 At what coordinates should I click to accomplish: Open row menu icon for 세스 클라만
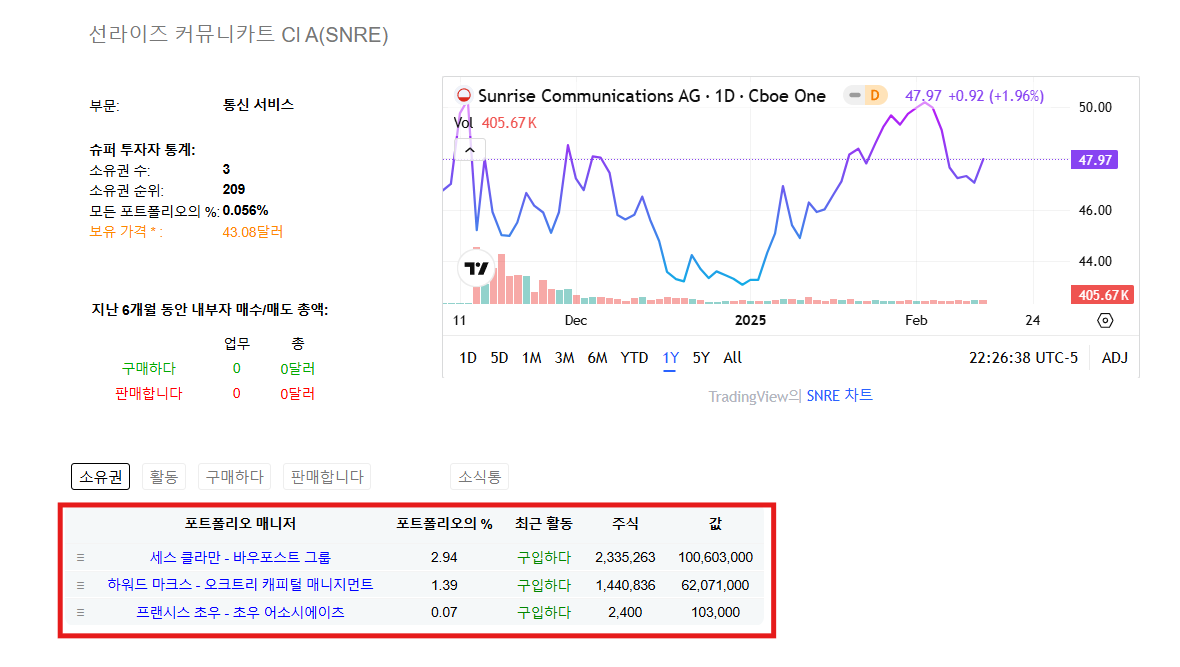pyautogui.click(x=81, y=557)
